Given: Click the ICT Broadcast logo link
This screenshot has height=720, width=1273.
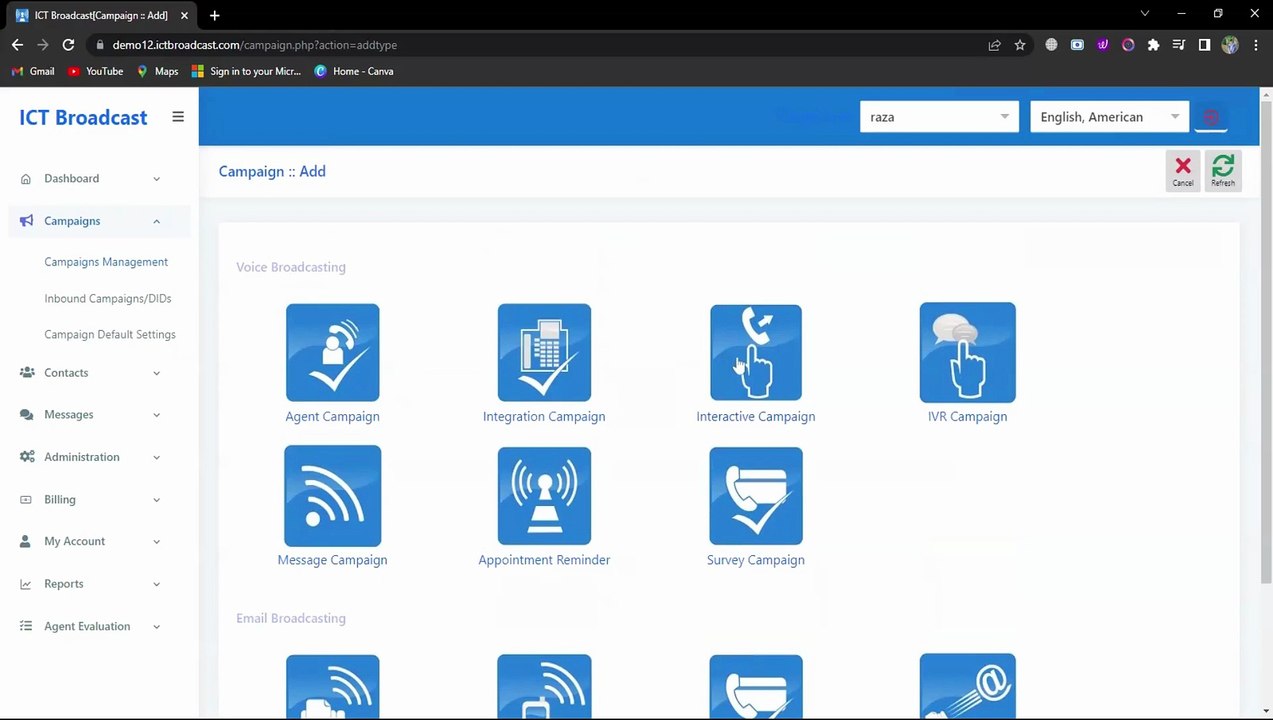Looking at the screenshot, I should 83,117.
